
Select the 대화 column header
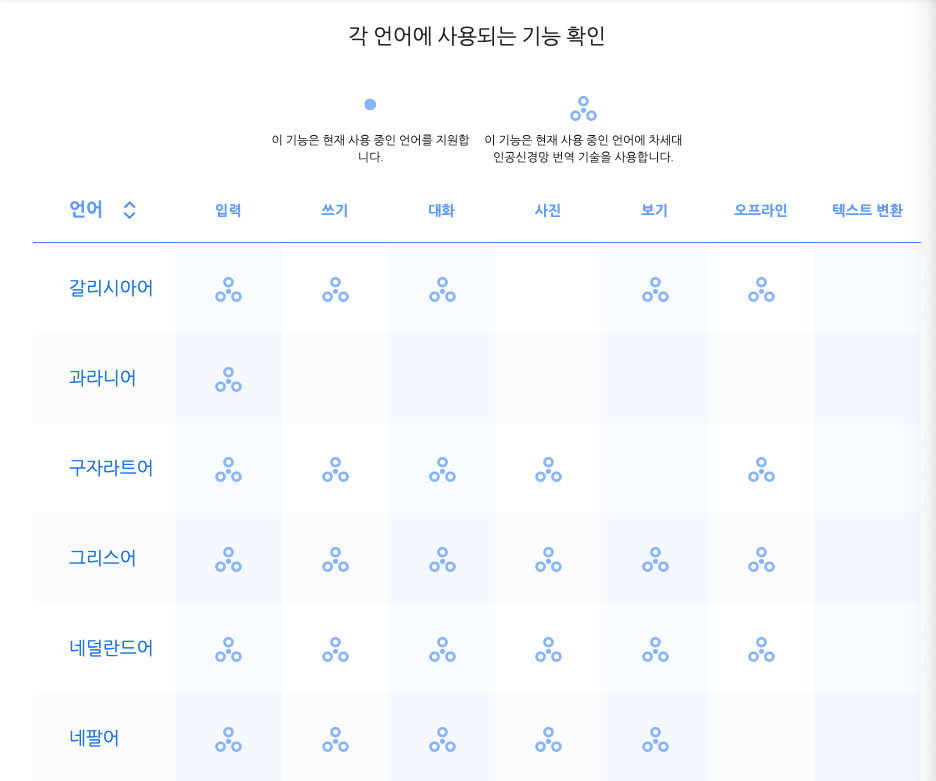[442, 210]
